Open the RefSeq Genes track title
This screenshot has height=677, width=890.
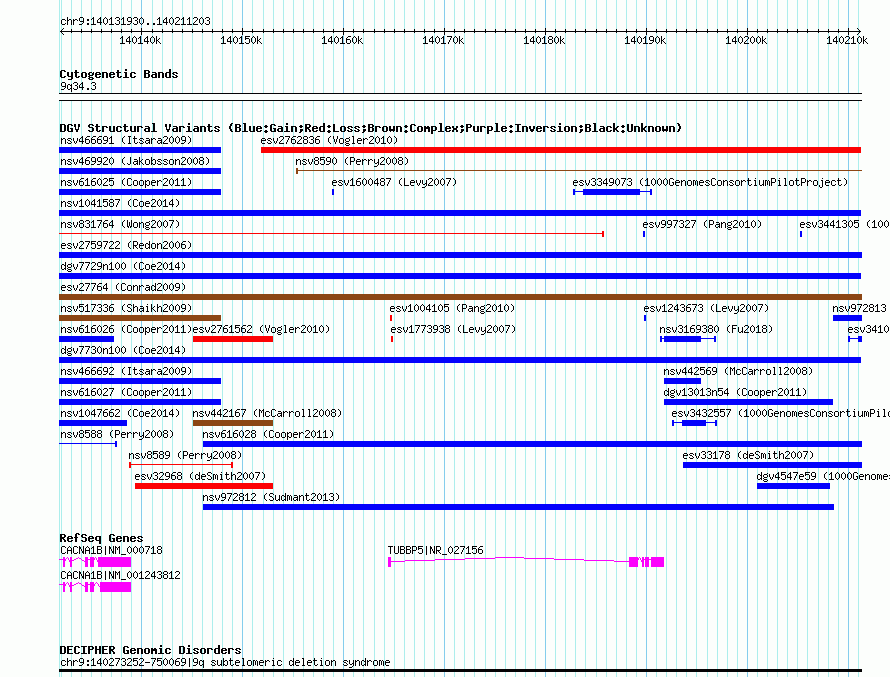[101, 538]
